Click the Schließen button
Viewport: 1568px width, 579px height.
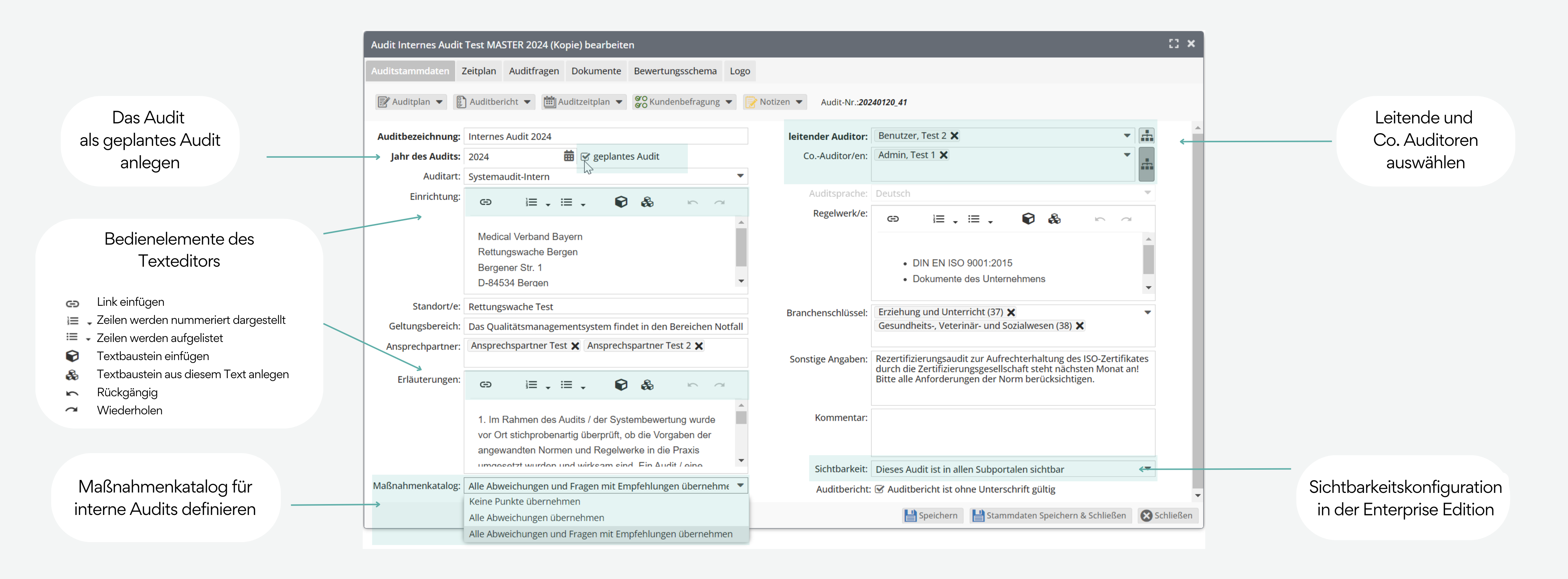[x=1167, y=516]
